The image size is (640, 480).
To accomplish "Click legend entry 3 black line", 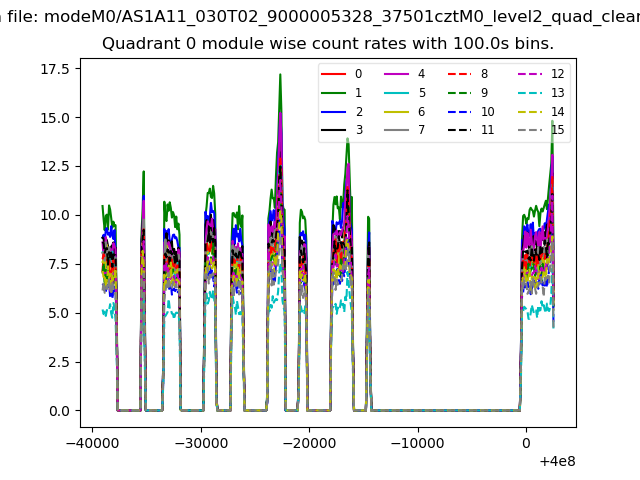I will click(333, 130).
